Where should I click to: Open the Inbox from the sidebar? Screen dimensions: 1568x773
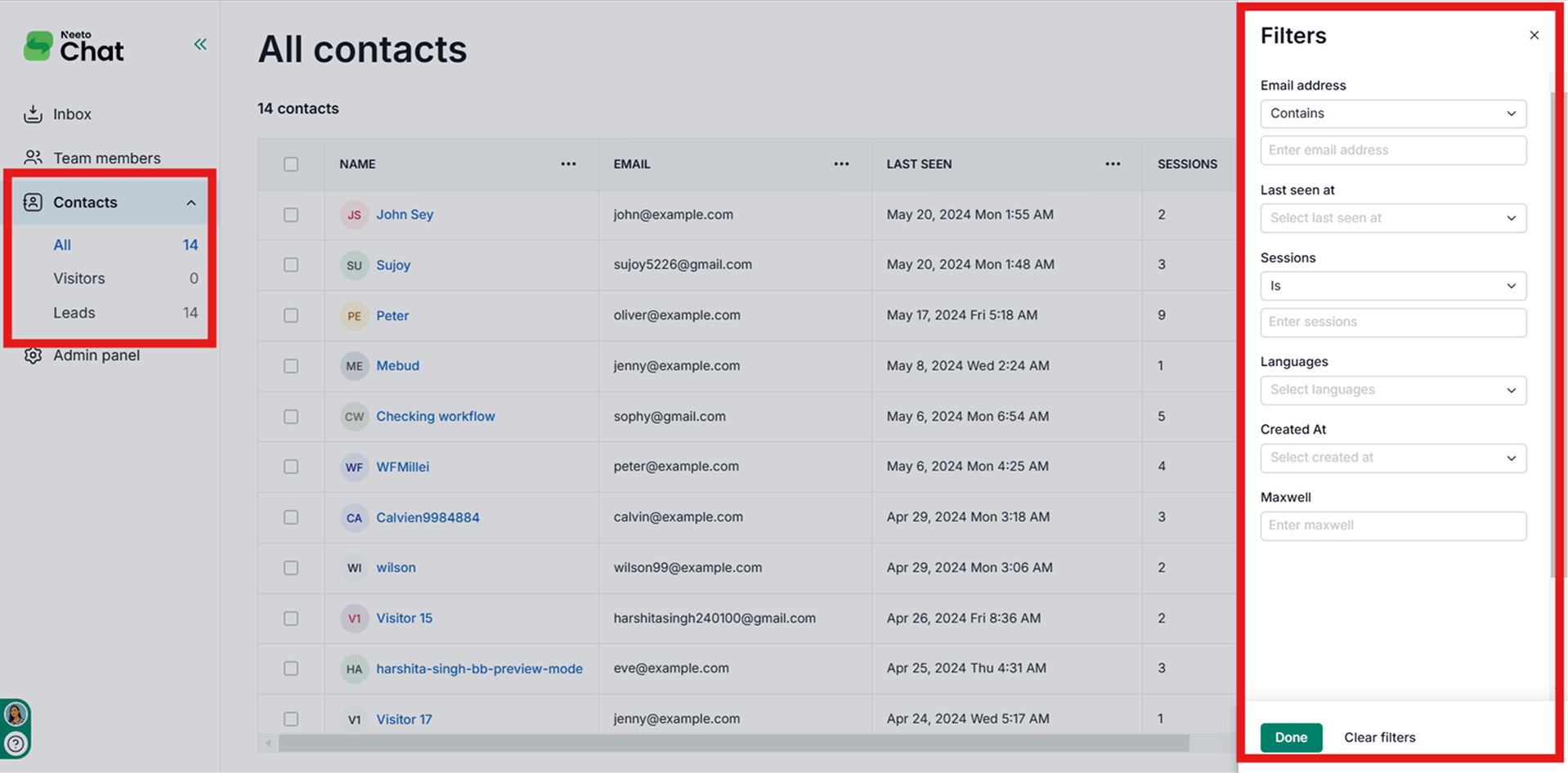click(72, 114)
